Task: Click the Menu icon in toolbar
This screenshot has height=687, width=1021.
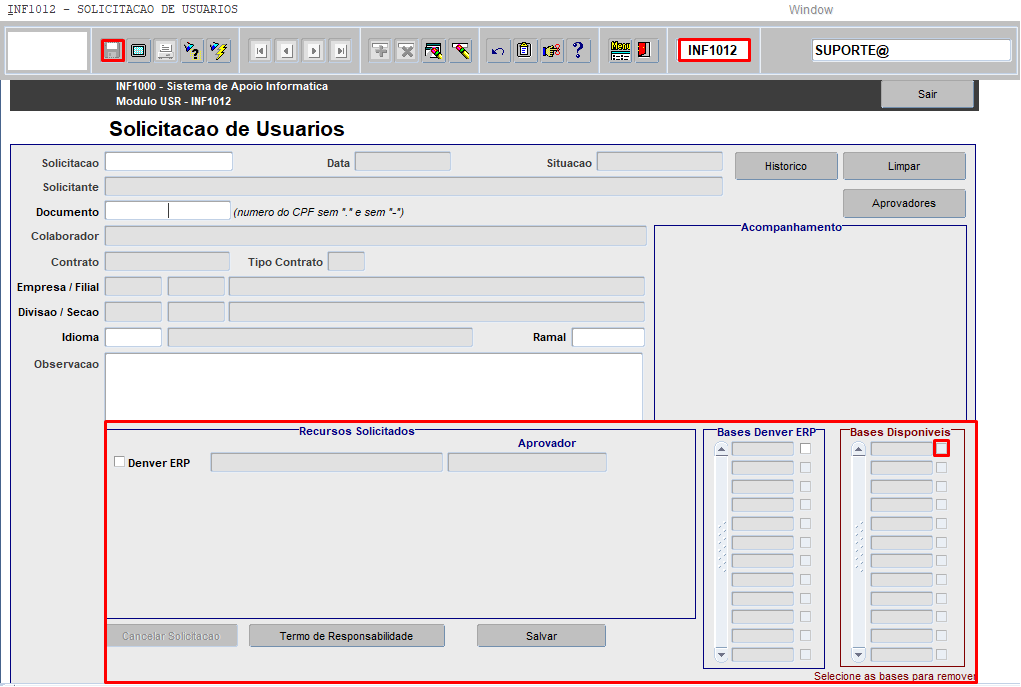Action: 620,51
